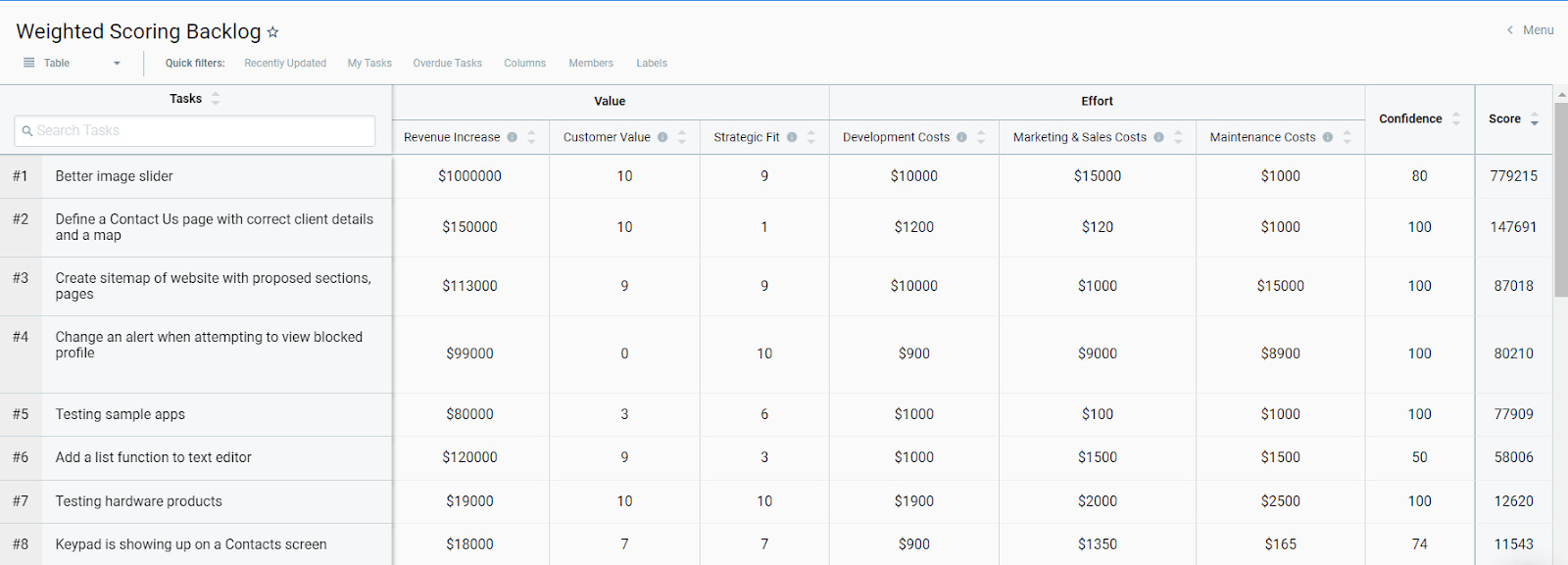This screenshot has height=565, width=1568.
Task: Click the Strategic Fit info icon
Action: (x=792, y=137)
